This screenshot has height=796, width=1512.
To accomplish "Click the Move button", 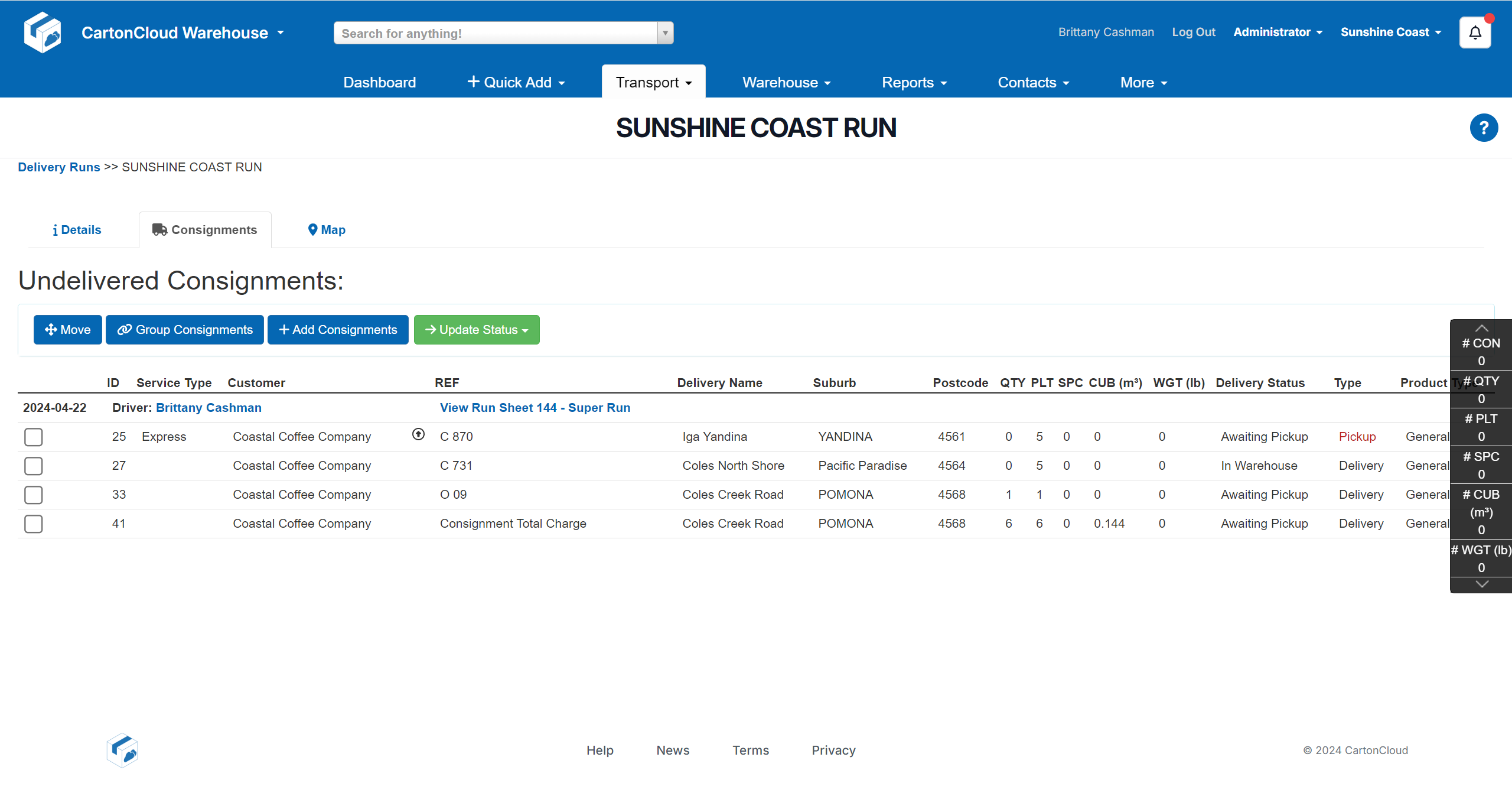I will tap(68, 330).
